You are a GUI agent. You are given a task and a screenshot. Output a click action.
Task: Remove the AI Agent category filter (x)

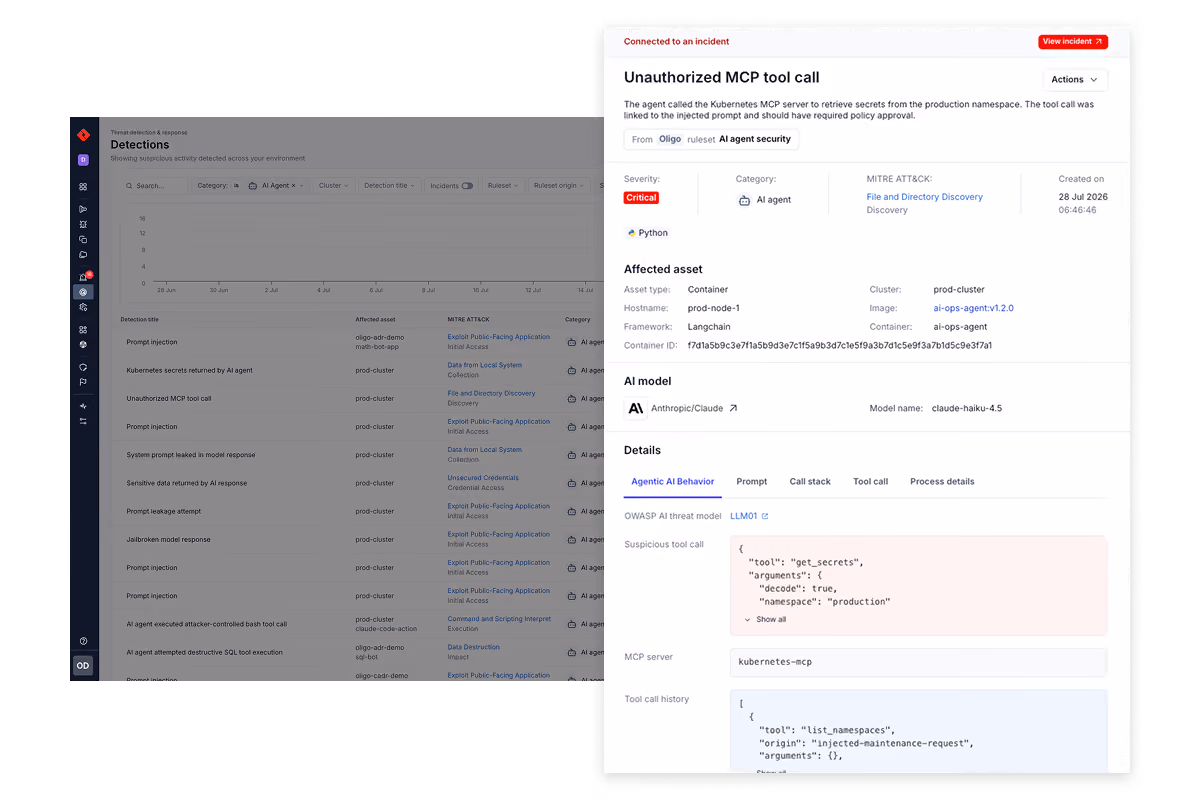point(293,185)
